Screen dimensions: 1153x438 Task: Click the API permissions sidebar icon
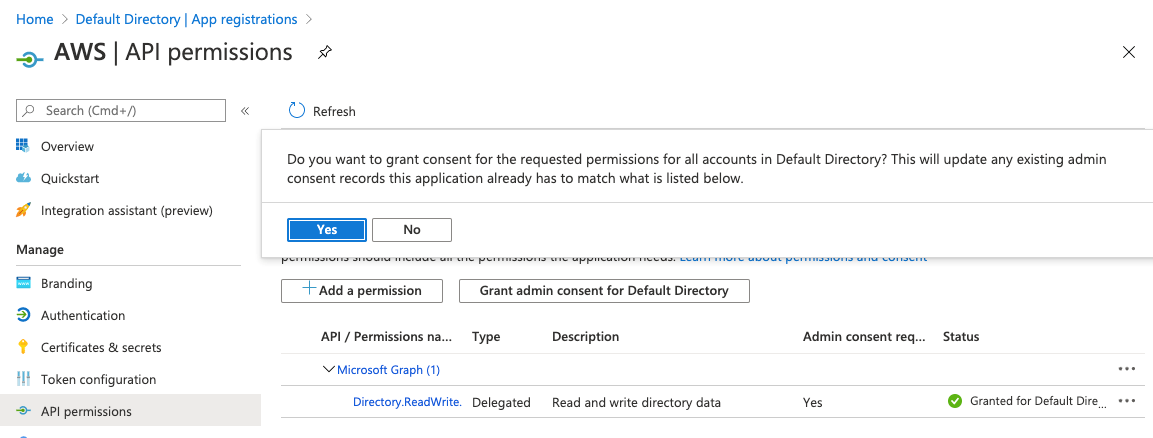coord(23,411)
